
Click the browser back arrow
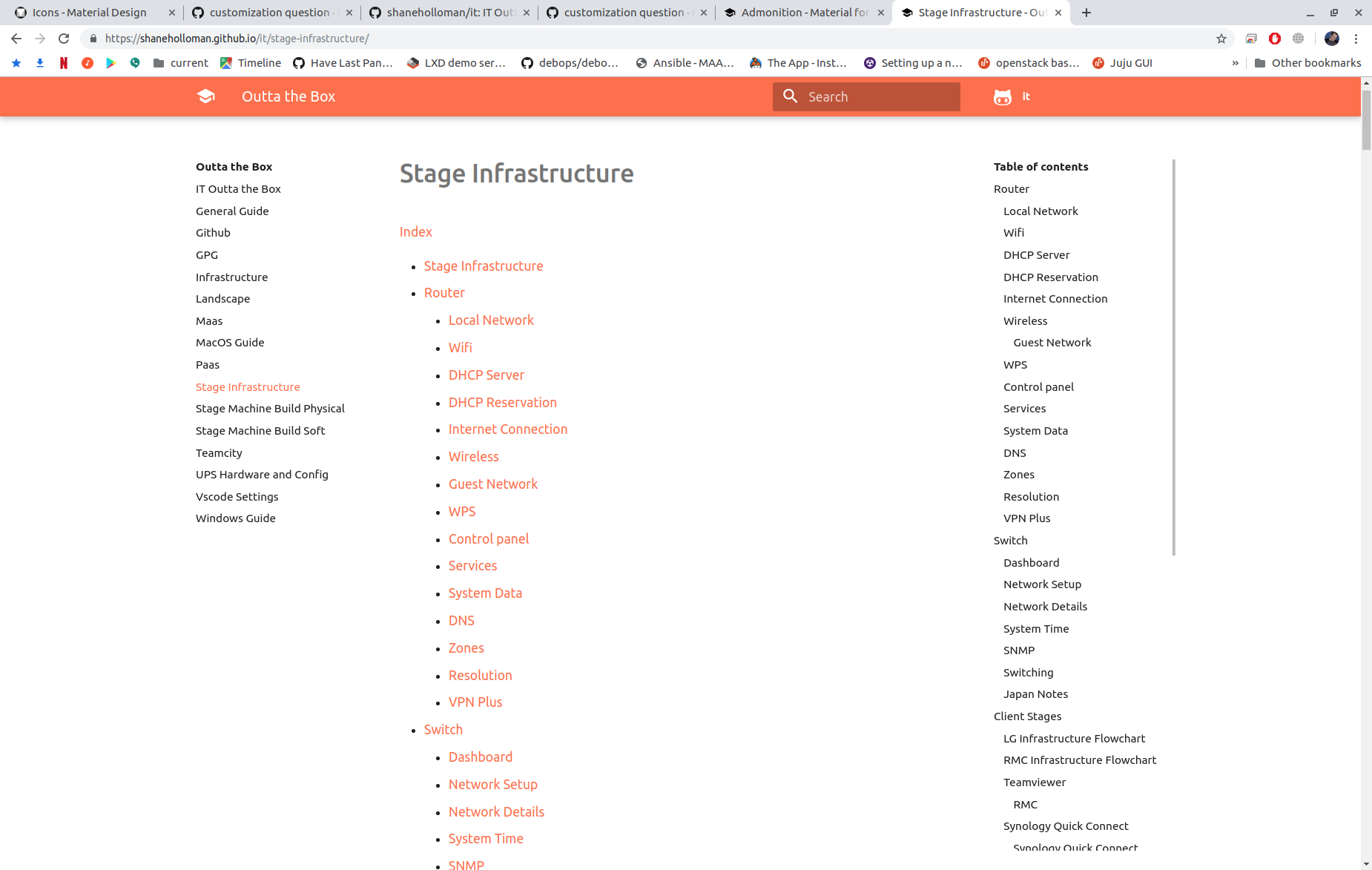click(x=16, y=38)
